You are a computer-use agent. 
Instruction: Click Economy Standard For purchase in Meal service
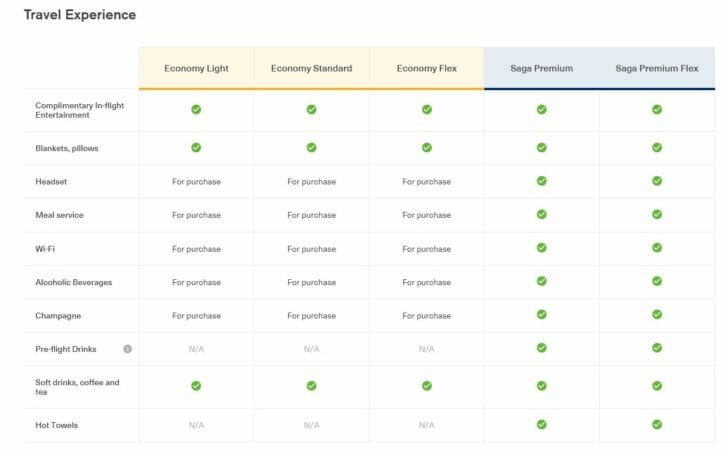tap(312, 215)
